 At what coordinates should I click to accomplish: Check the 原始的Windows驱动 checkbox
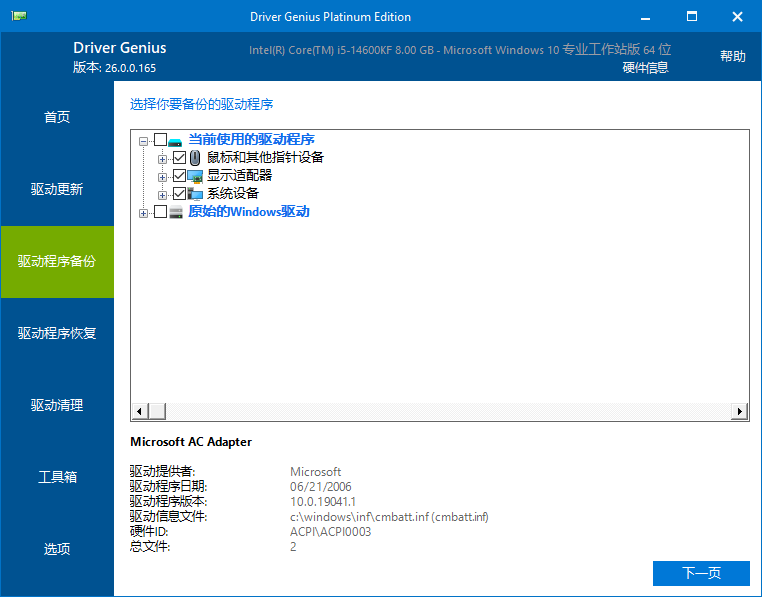pyautogui.click(x=160, y=211)
